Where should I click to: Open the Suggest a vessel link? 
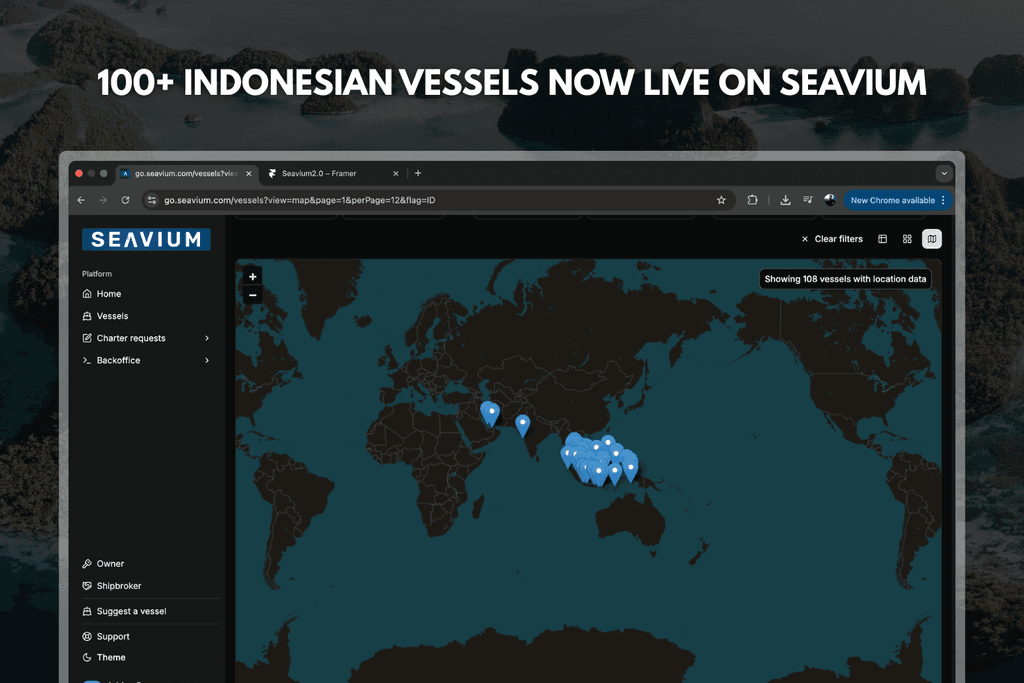click(x=123, y=611)
